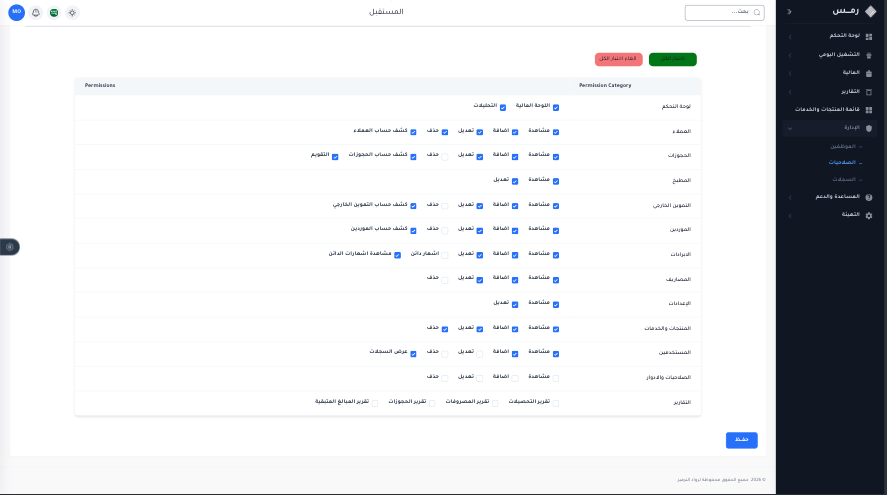Image resolution: width=887 pixels, height=495 pixels.
Task: Toggle التحليلات checkbox in لوحة التحكم row
Action: (502, 107)
